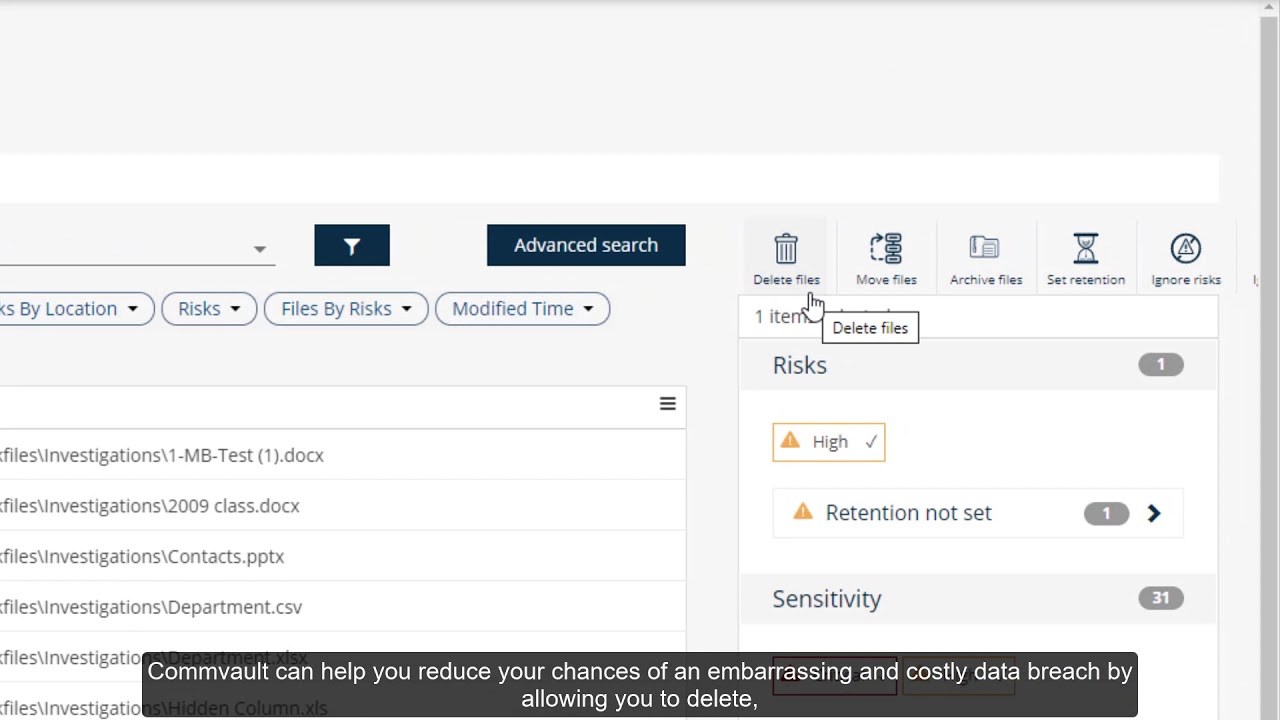This screenshot has width=1280, height=720.
Task: Expand Retention not set chevron arrow
Action: tap(1154, 513)
